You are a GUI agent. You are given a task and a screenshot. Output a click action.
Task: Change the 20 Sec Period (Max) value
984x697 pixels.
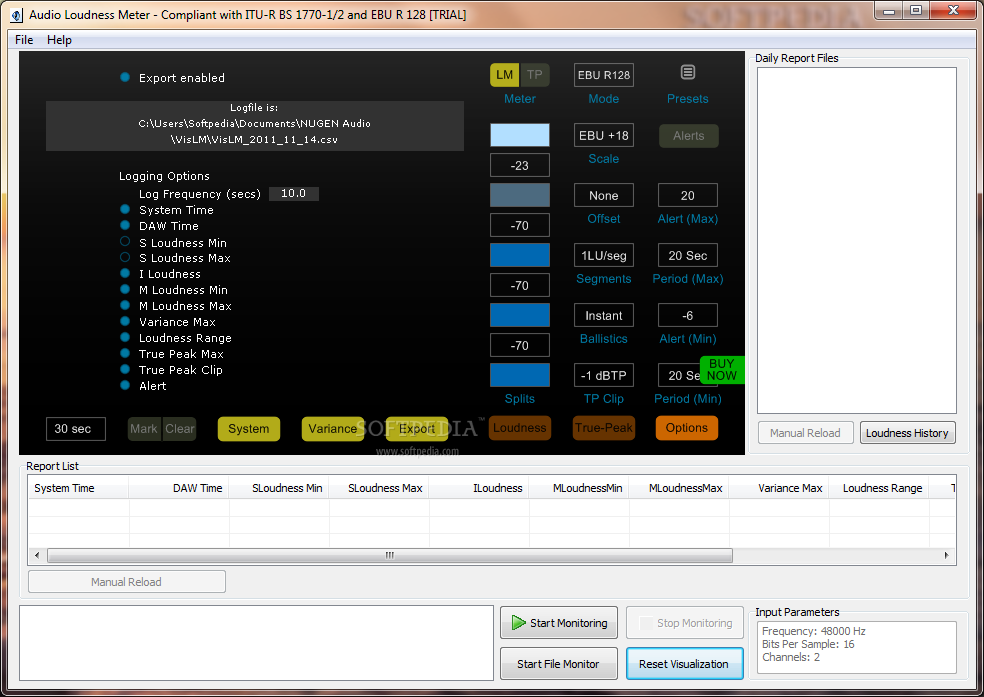688,255
